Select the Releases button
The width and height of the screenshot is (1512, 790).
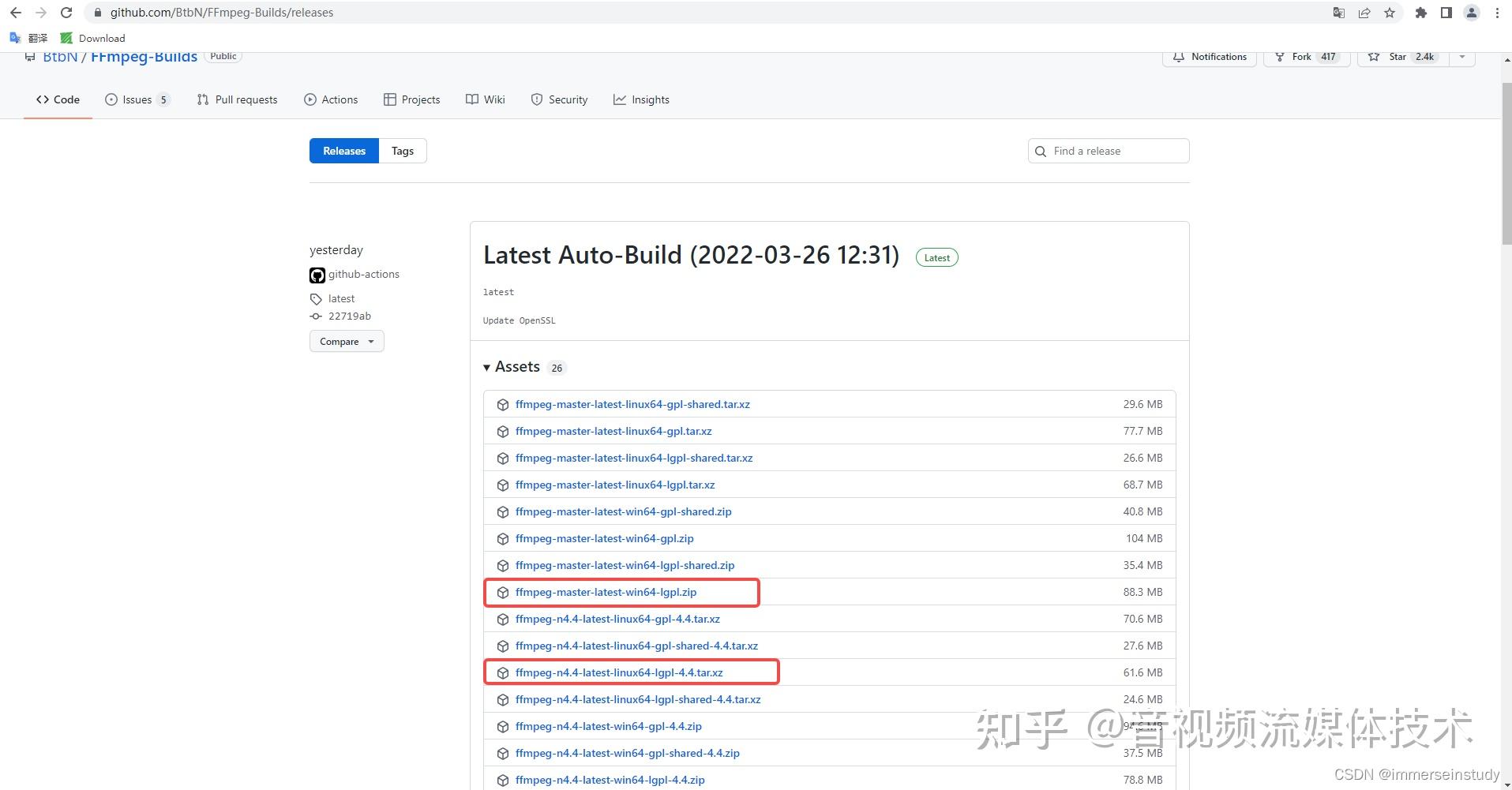[344, 151]
